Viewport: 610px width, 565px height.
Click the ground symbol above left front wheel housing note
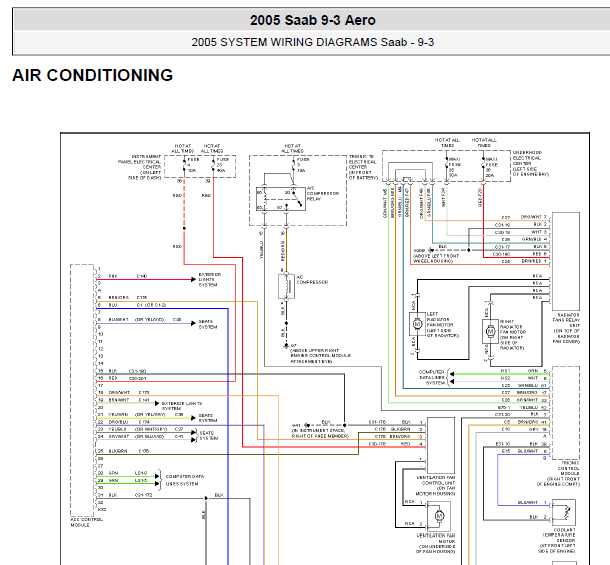click(x=431, y=250)
